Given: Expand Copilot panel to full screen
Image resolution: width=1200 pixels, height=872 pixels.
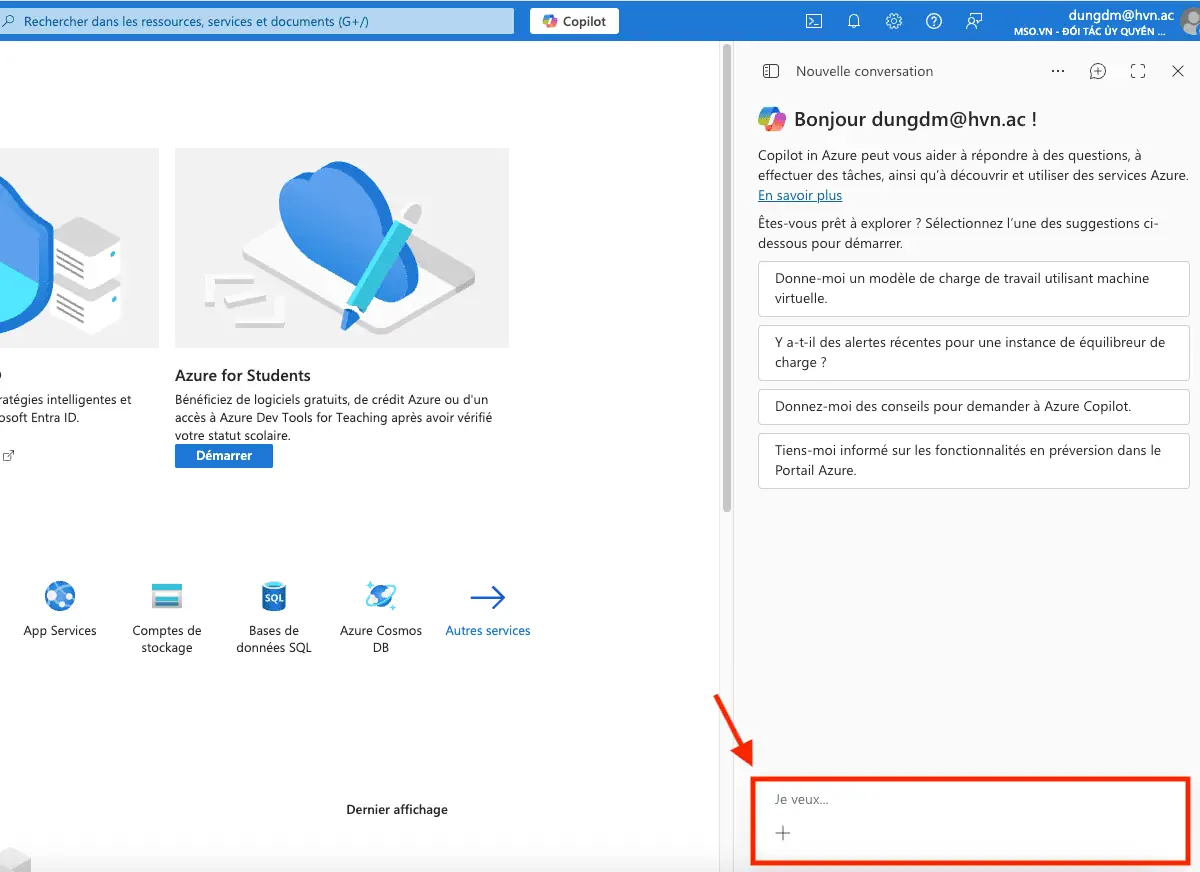Looking at the screenshot, I should coord(1138,71).
